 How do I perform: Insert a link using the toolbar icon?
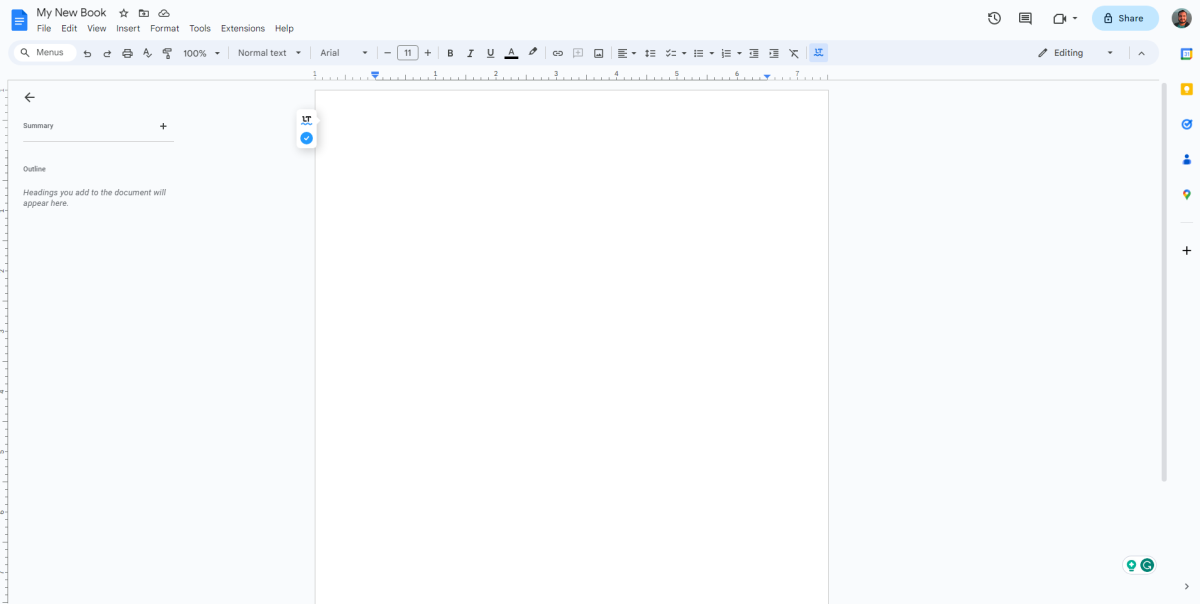pyautogui.click(x=557, y=52)
